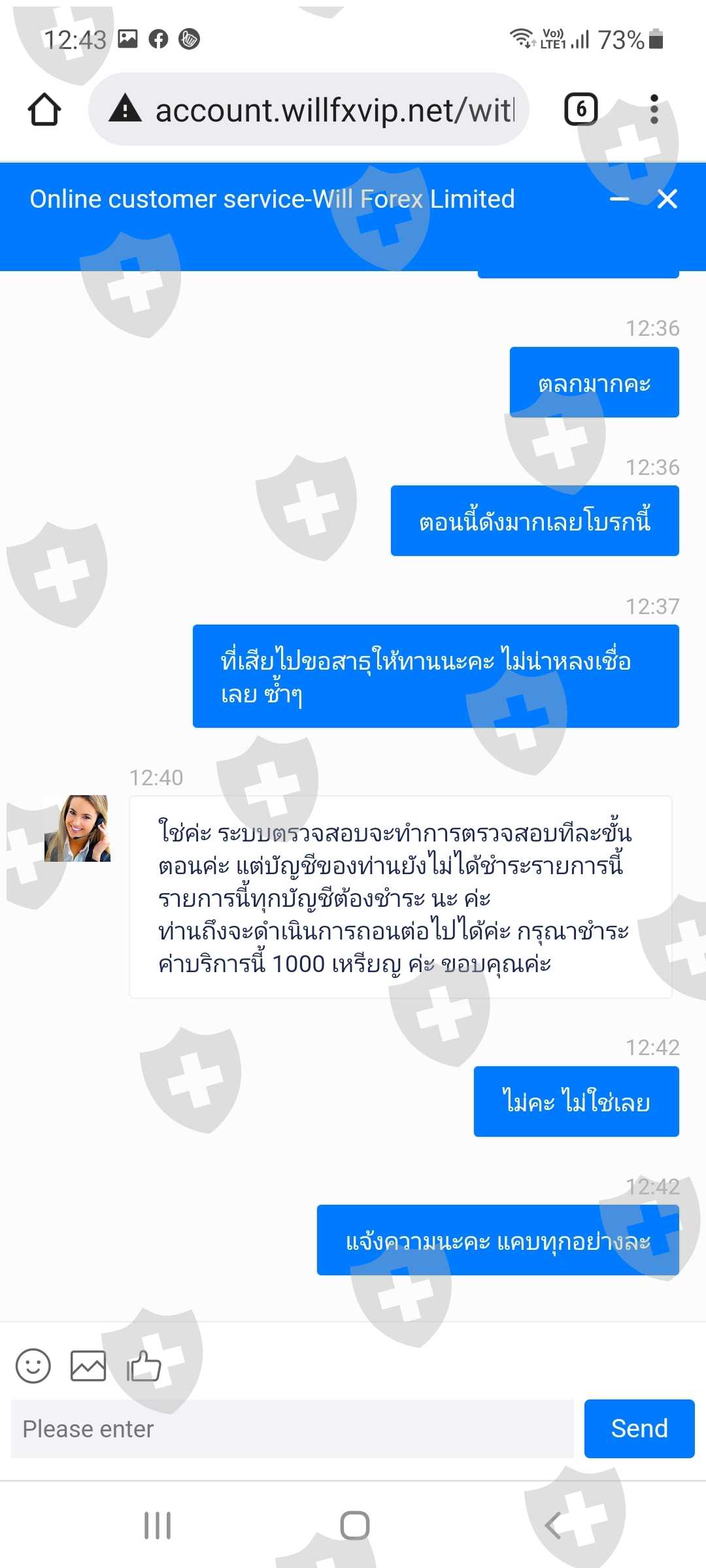
Task: Attach an image using the picture icon
Action: coord(88,1365)
